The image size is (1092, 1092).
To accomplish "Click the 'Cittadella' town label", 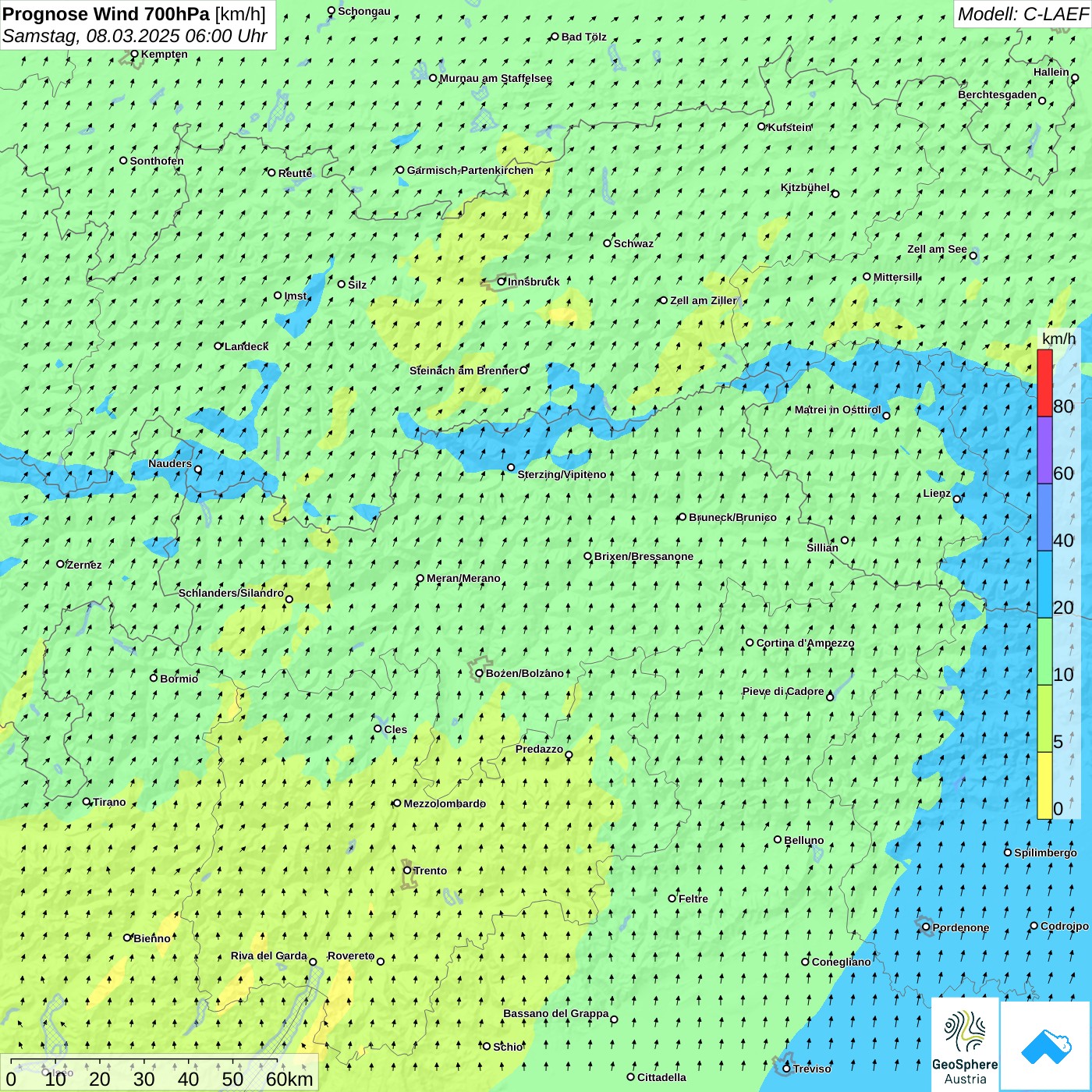I will click(661, 1077).
